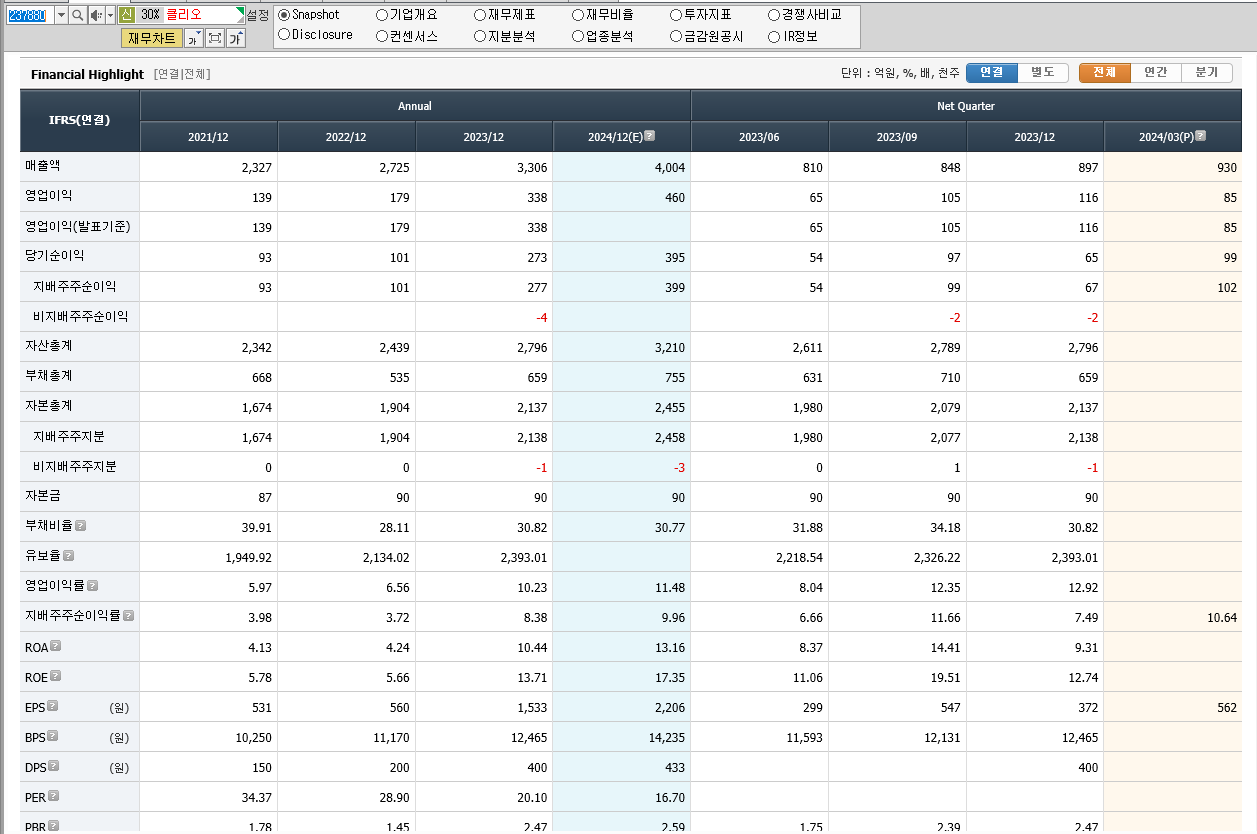Click the 자본금 row label
The height and width of the screenshot is (834, 1257).
pyautogui.click(x=42, y=496)
